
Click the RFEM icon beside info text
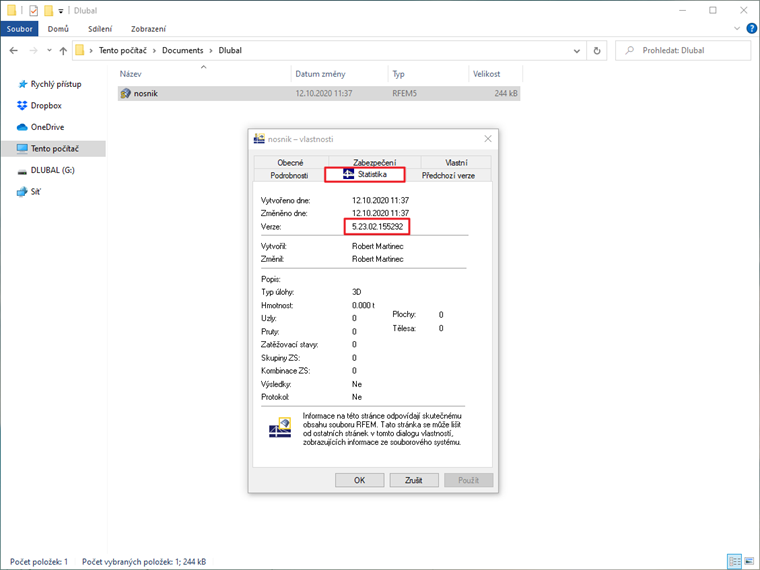pos(280,428)
